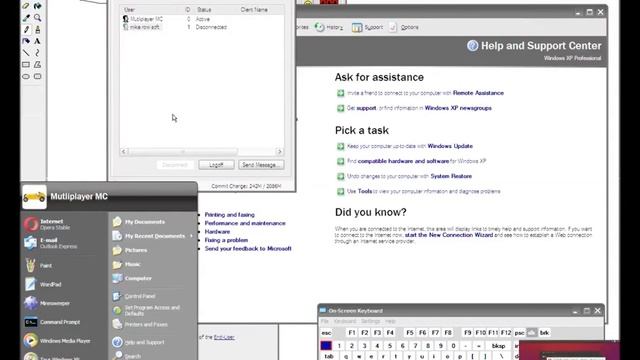
Task: Open the Tools link under Pick a task
Action: click(x=364, y=191)
